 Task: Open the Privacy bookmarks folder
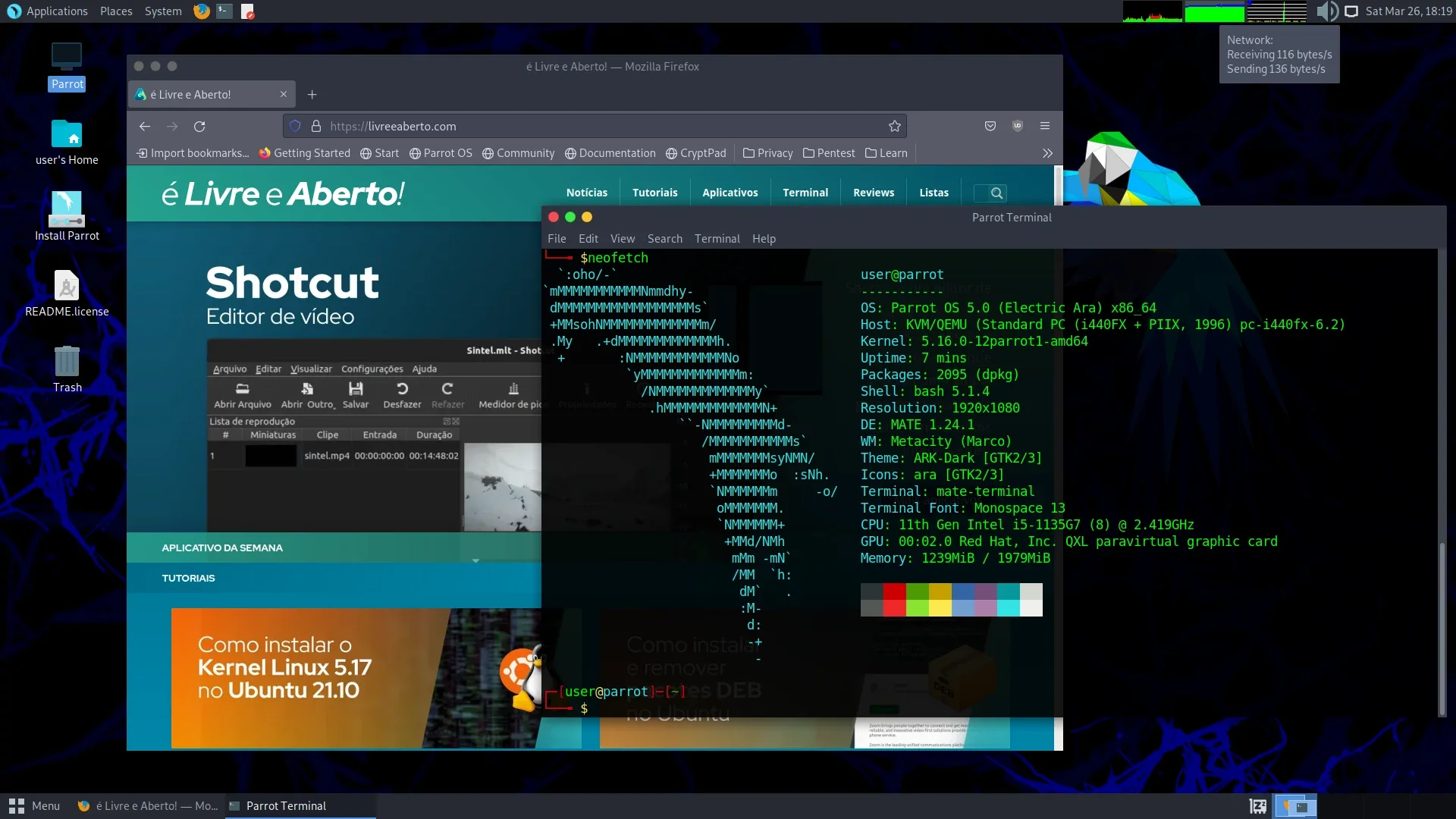(x=768, y=153)
